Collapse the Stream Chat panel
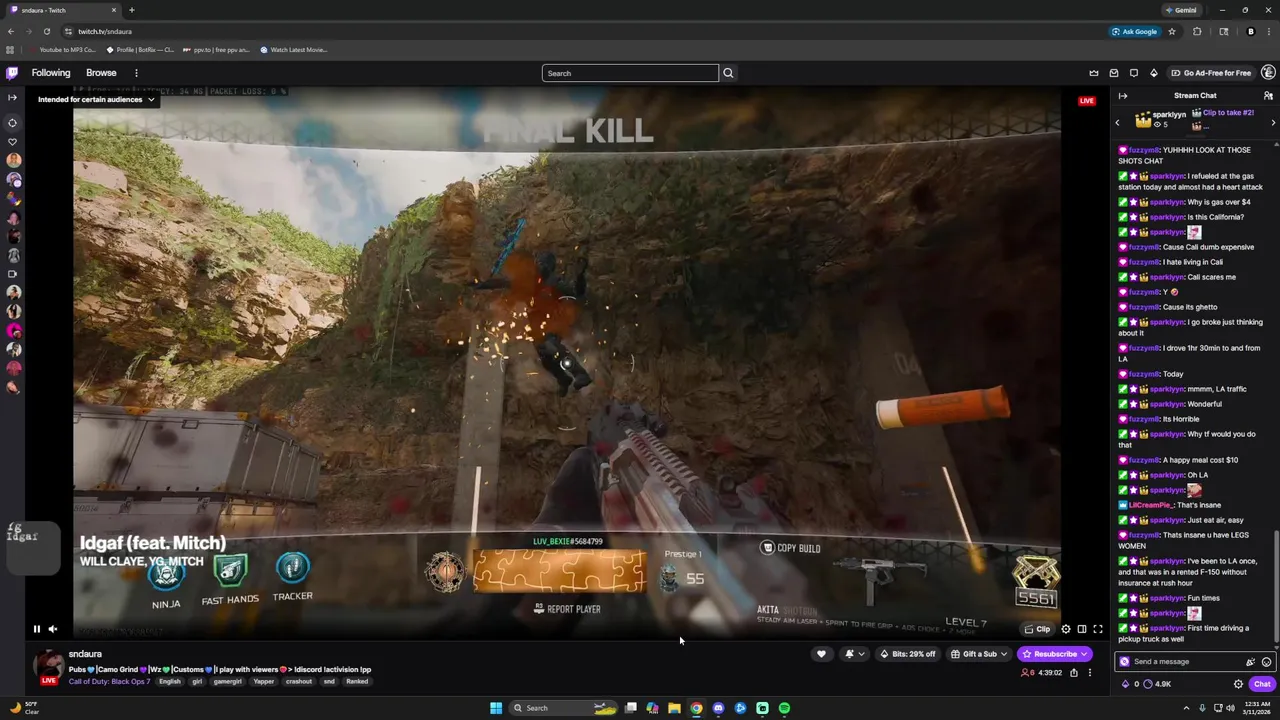Viewport: 1280px width, 720px height. pyautogui.click(x=1123, y=96)
